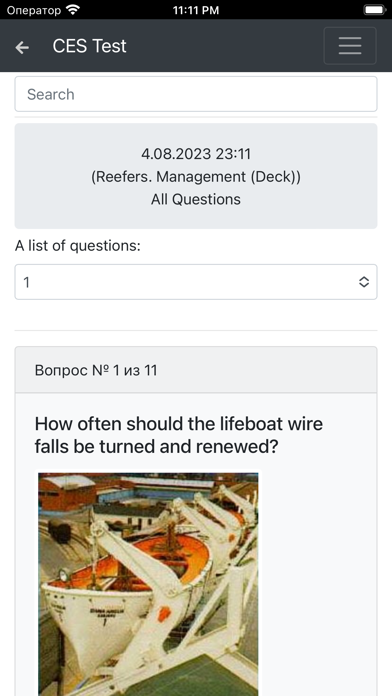Tap the All Questions label
Image resolution: width=392 pixels, height=696 pixels.
[x=196, y=199]
